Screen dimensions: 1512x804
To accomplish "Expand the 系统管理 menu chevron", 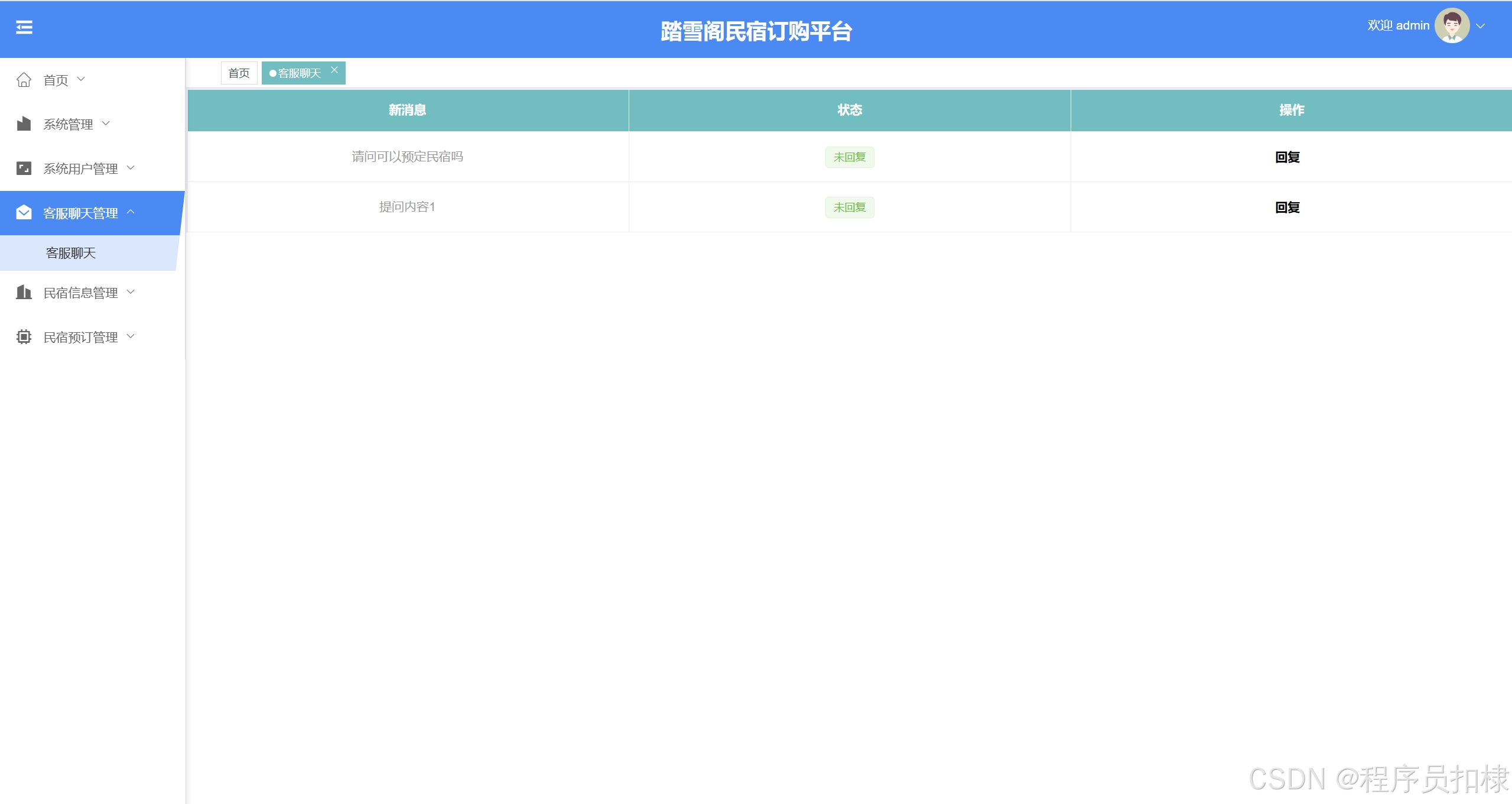I will pyautogui.click(x=106, y=124).
